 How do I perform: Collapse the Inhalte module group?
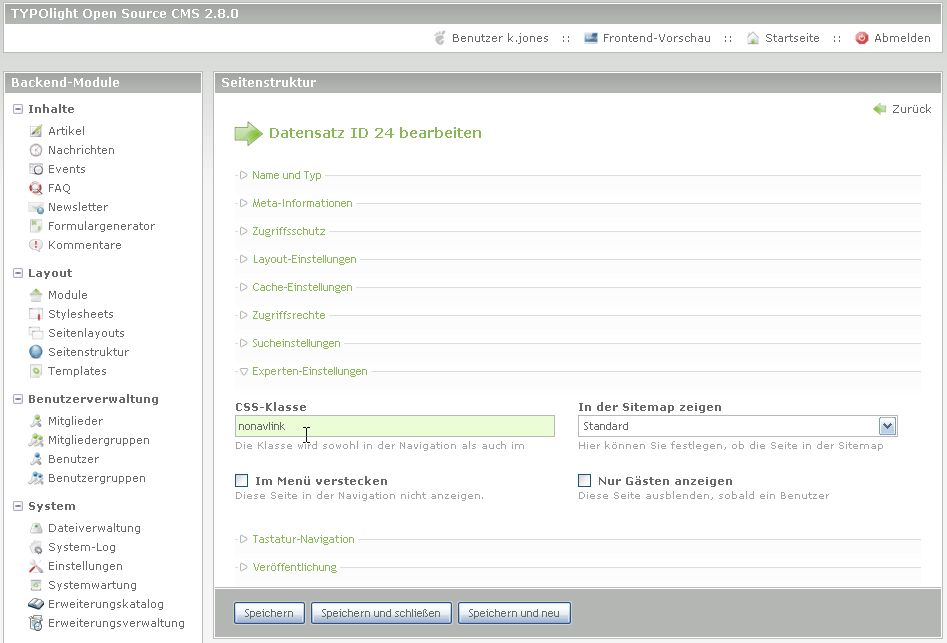click(x=18, y=109)
